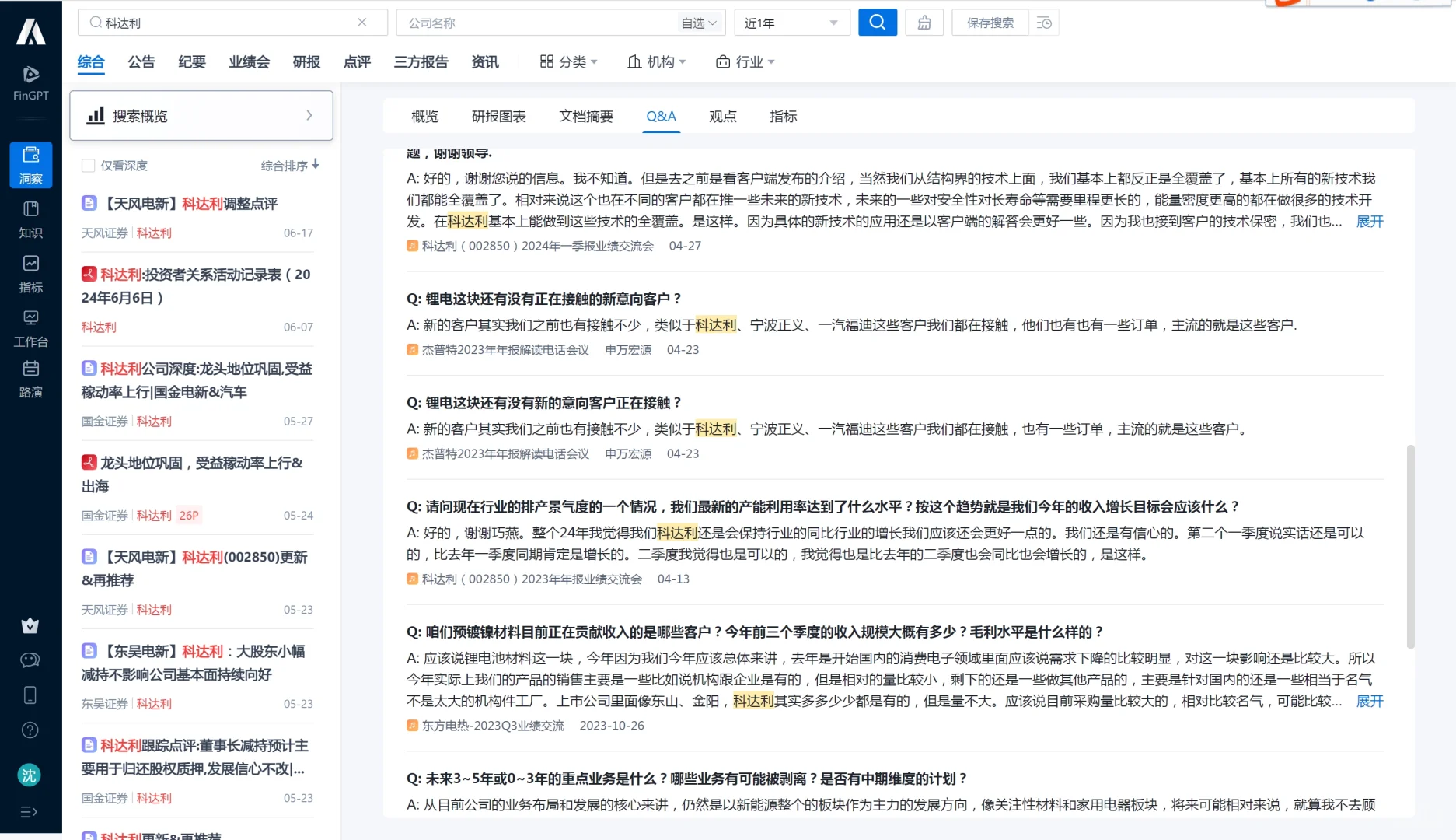
Task: Click the 保存搜索 button
Action: coord(990,23)
